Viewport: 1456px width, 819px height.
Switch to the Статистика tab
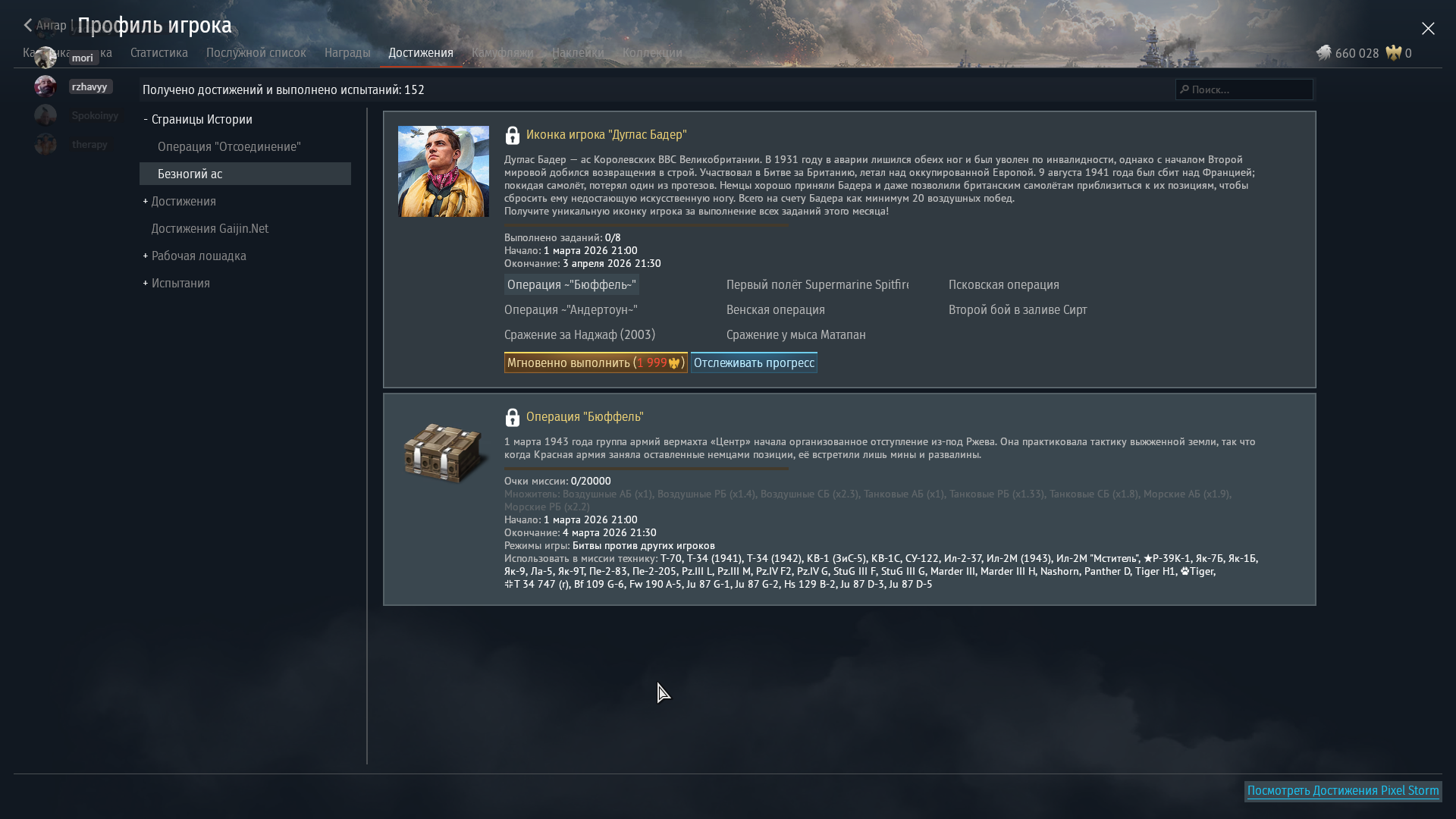[x=158, y=53]
